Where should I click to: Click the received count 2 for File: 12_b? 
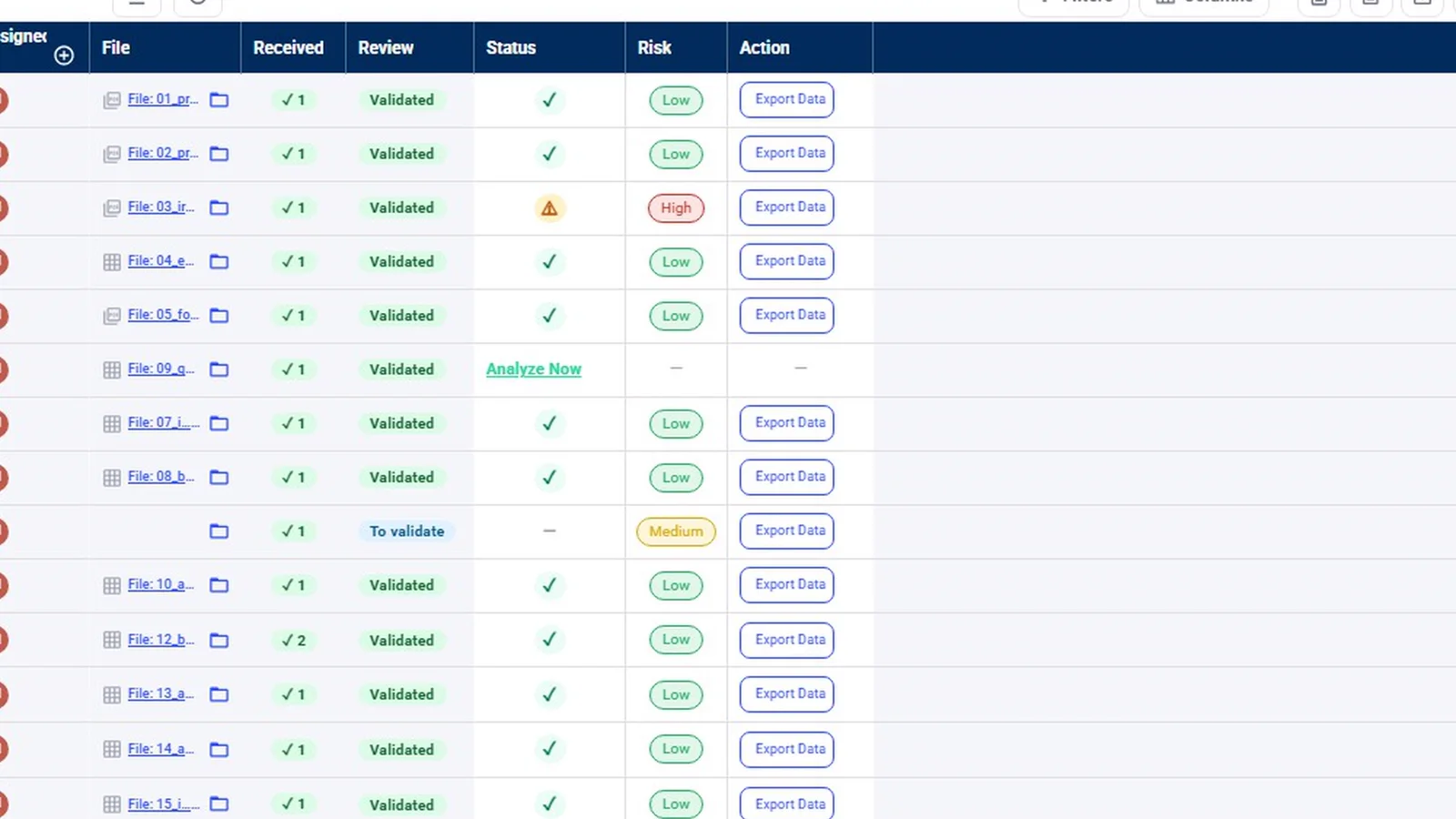click(294, 641)
